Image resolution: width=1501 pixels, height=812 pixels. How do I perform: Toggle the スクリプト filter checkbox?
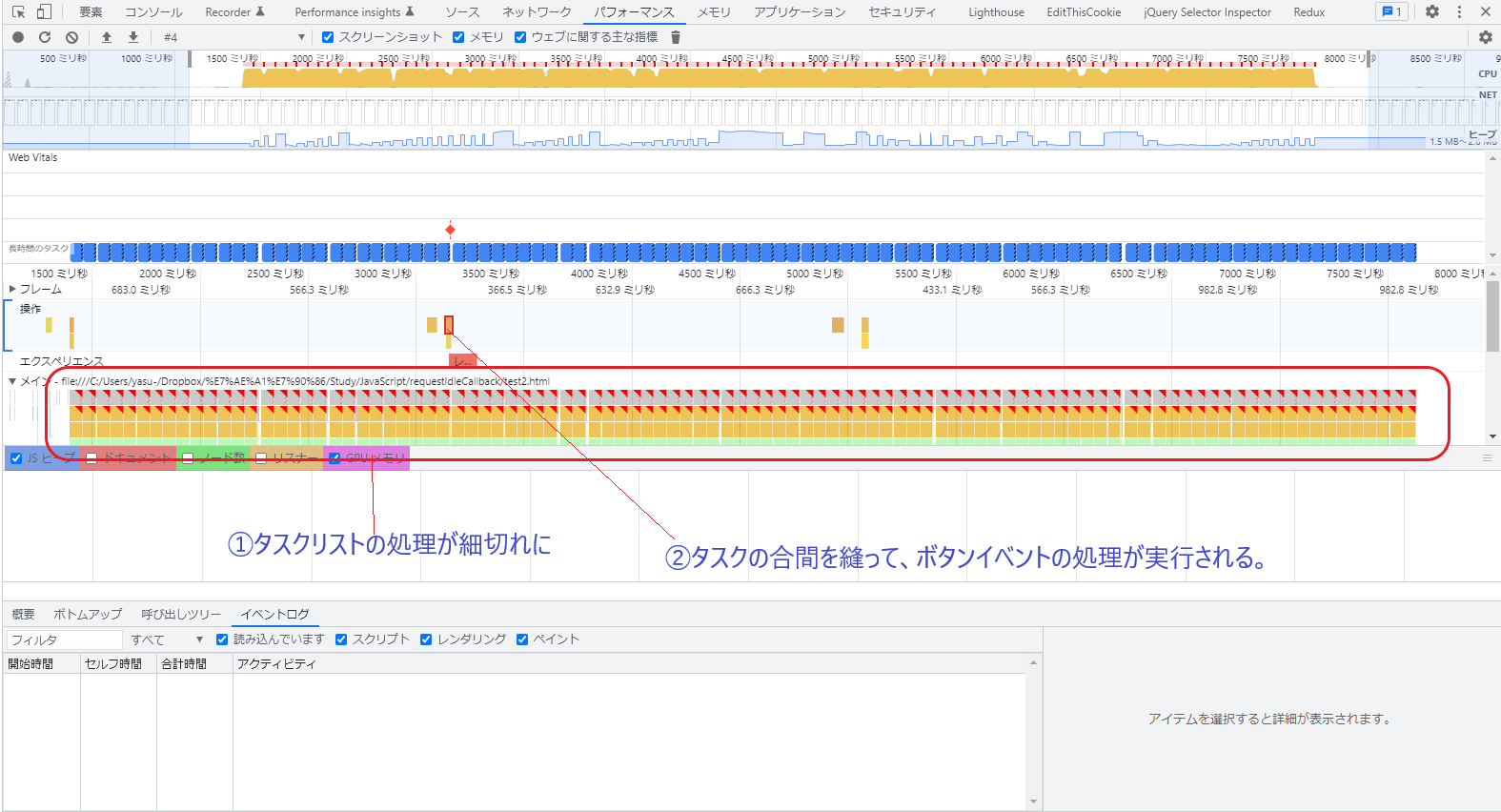pyautogui.click(x=341, y=639)
